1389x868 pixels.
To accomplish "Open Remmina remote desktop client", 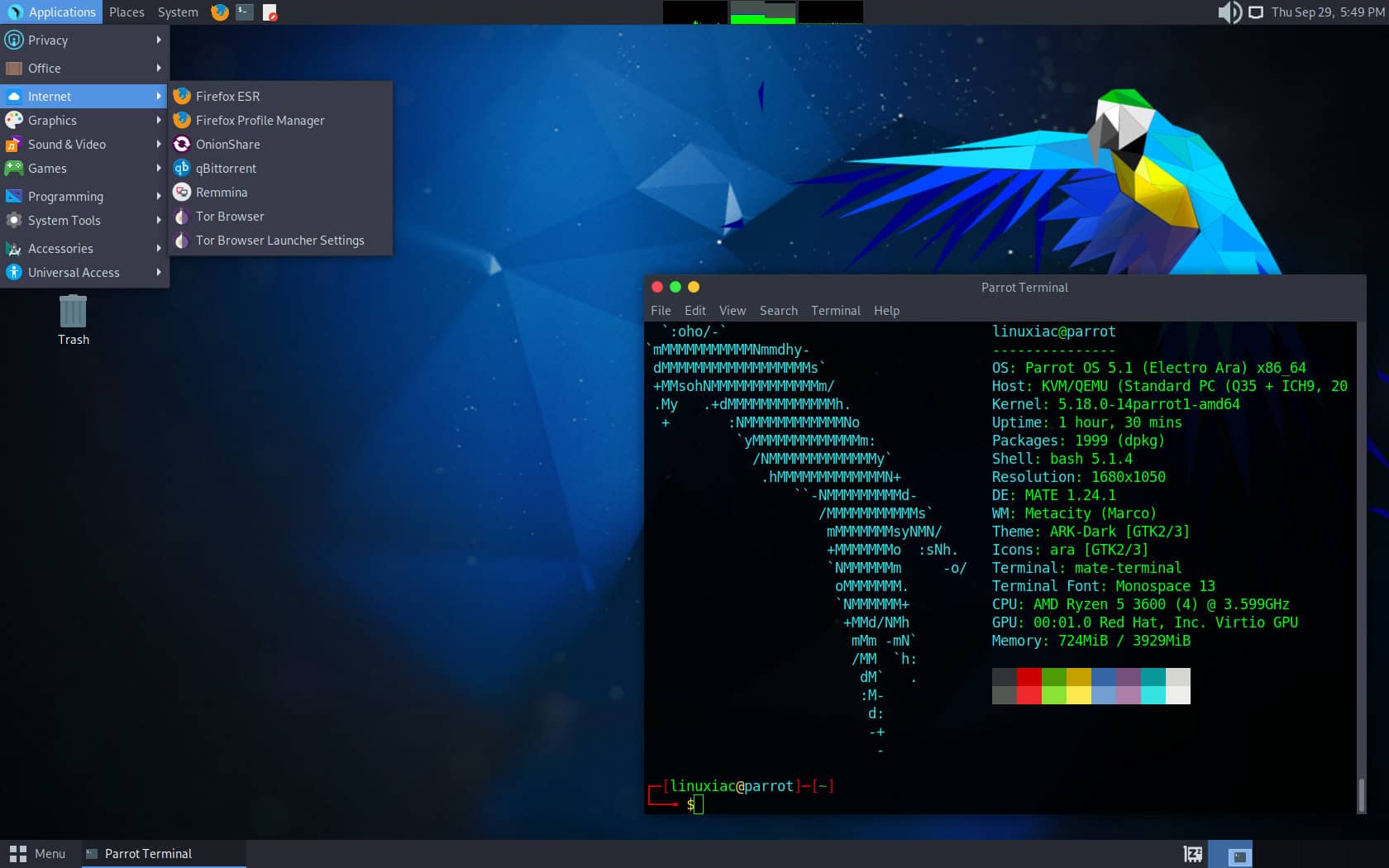I will pyautogui.click(x=221, y=192).
